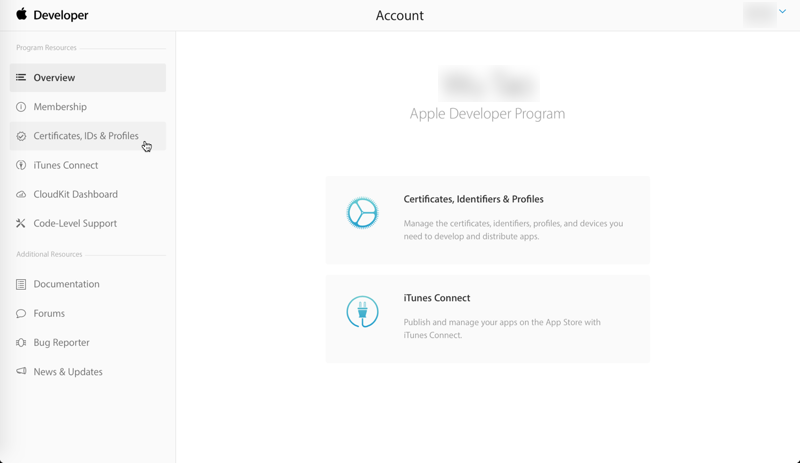Viewport: 800px width, 463px height.
Task: Open Code-Level Support in the sidebar
Action: [88, 223]
